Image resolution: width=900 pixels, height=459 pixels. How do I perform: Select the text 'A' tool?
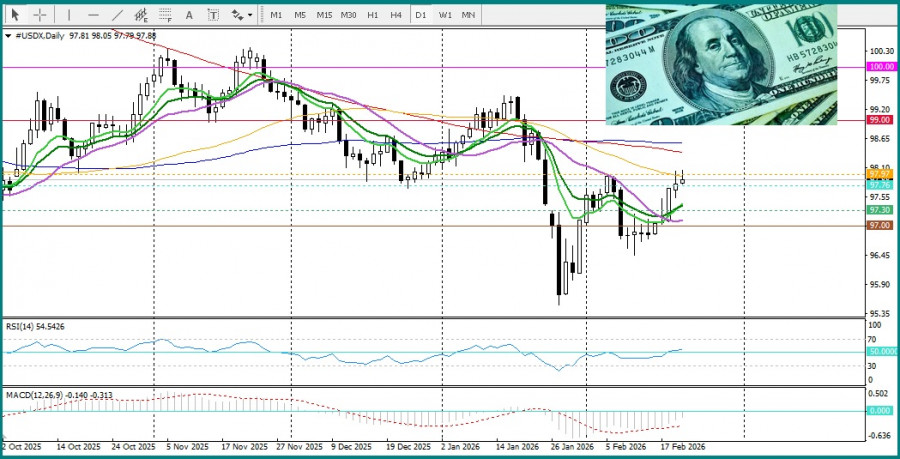[x=190, y=15]
